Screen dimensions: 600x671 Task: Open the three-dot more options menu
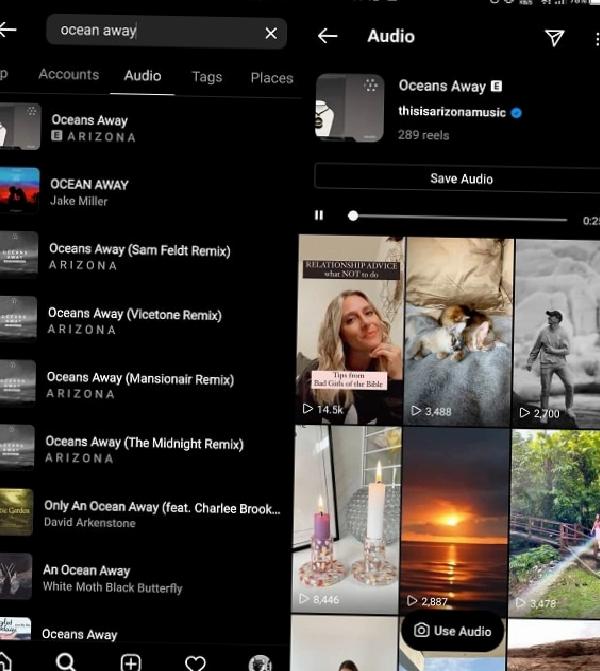[597, 39]
